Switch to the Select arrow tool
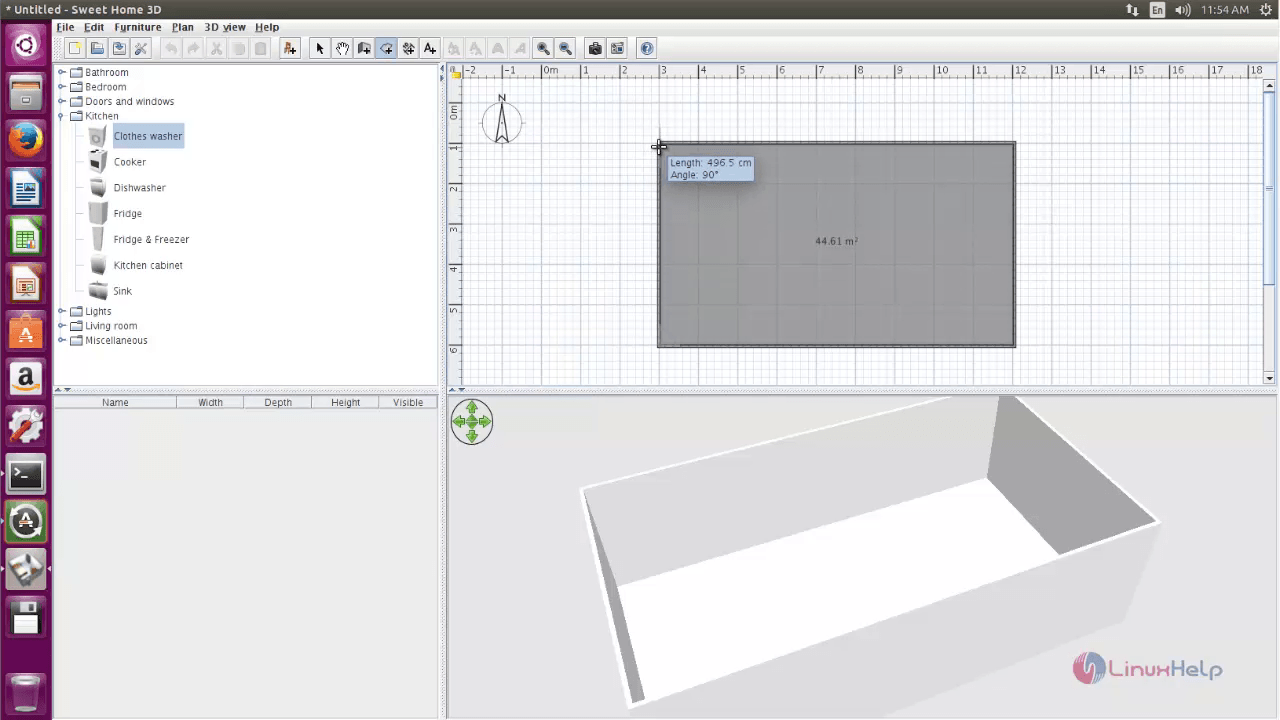This screenshot has width=1280, height=720. [x=320, y=48]
